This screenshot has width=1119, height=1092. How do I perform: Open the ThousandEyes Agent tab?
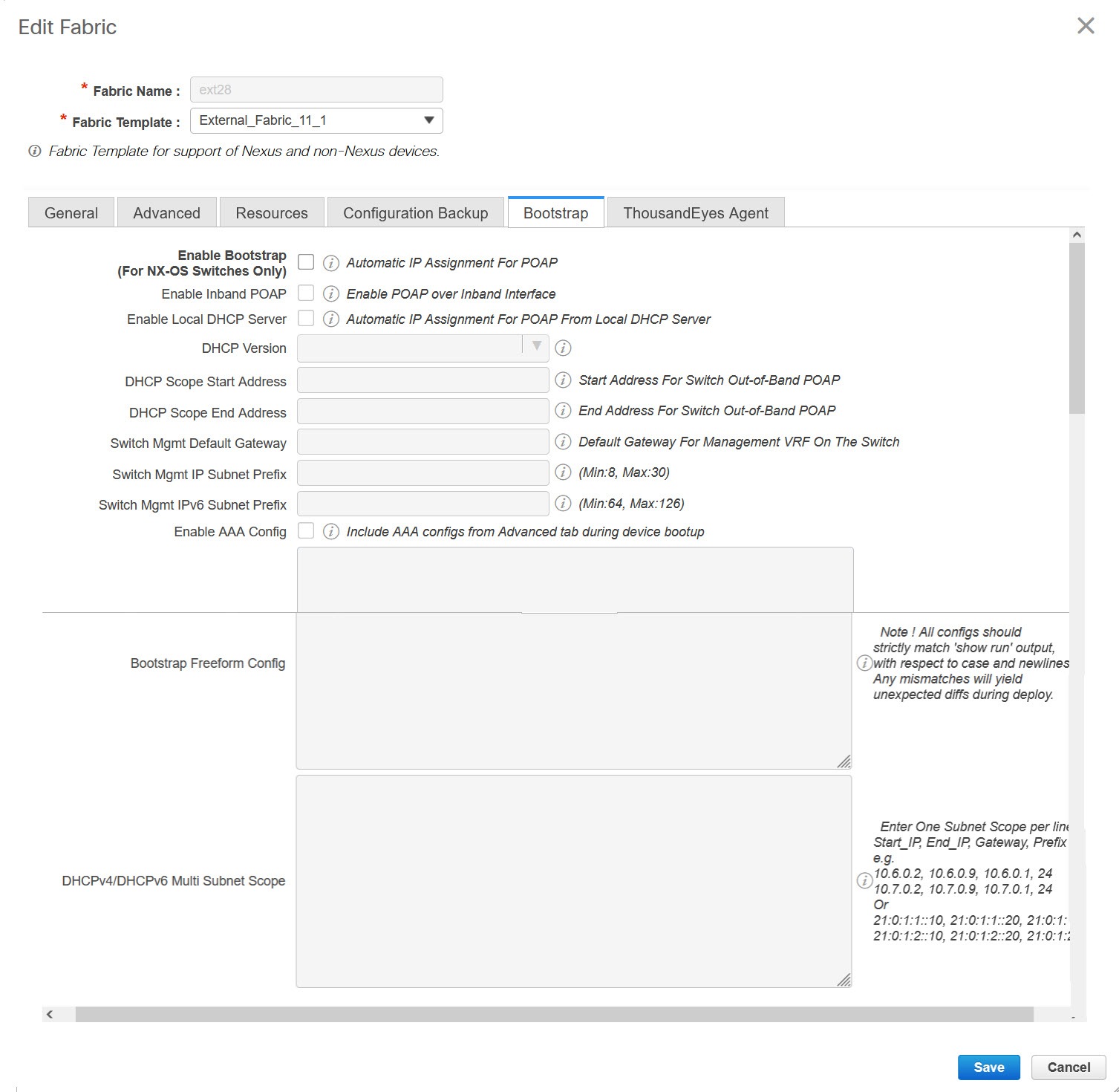click(x=695, y=212)
